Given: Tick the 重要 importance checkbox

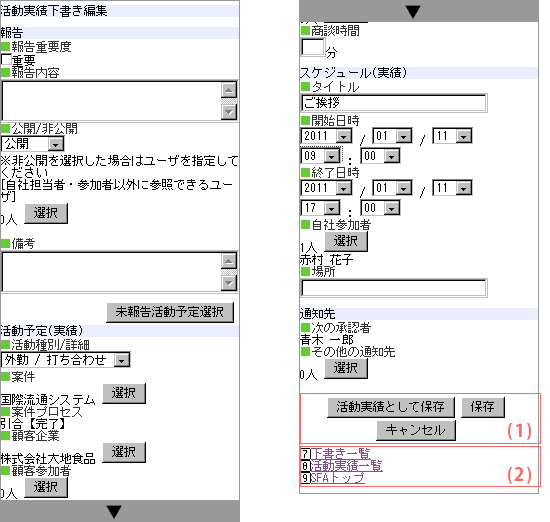Looking at the screenshot, I should pos(5,60).
